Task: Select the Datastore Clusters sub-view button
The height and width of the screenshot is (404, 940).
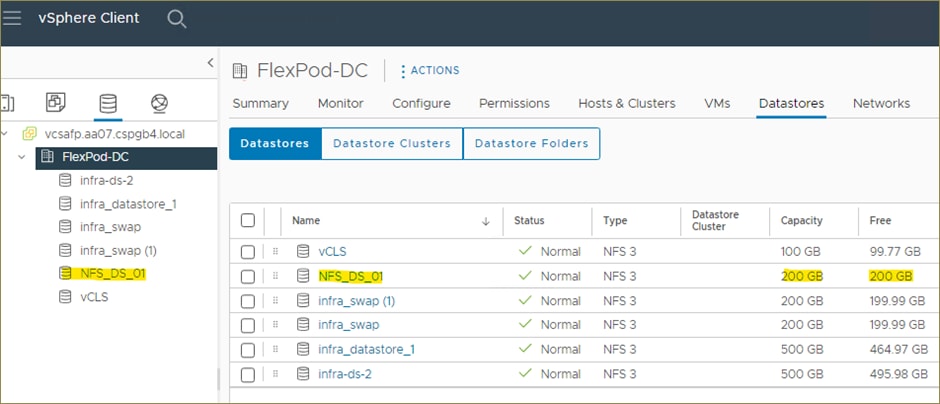Action: click(x=392, y=143)
